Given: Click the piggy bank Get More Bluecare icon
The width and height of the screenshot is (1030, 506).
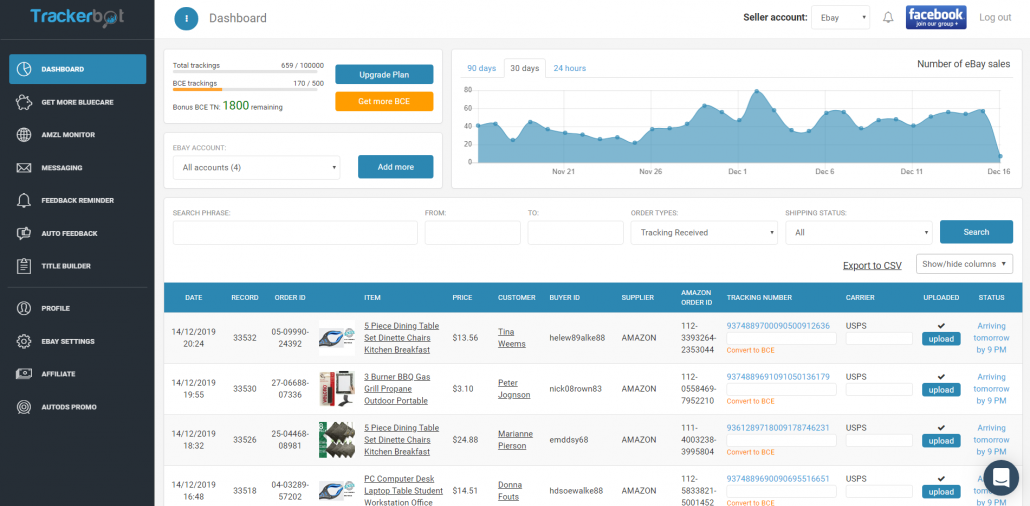Looking at the screenshot, I should [x=24, y=102].
